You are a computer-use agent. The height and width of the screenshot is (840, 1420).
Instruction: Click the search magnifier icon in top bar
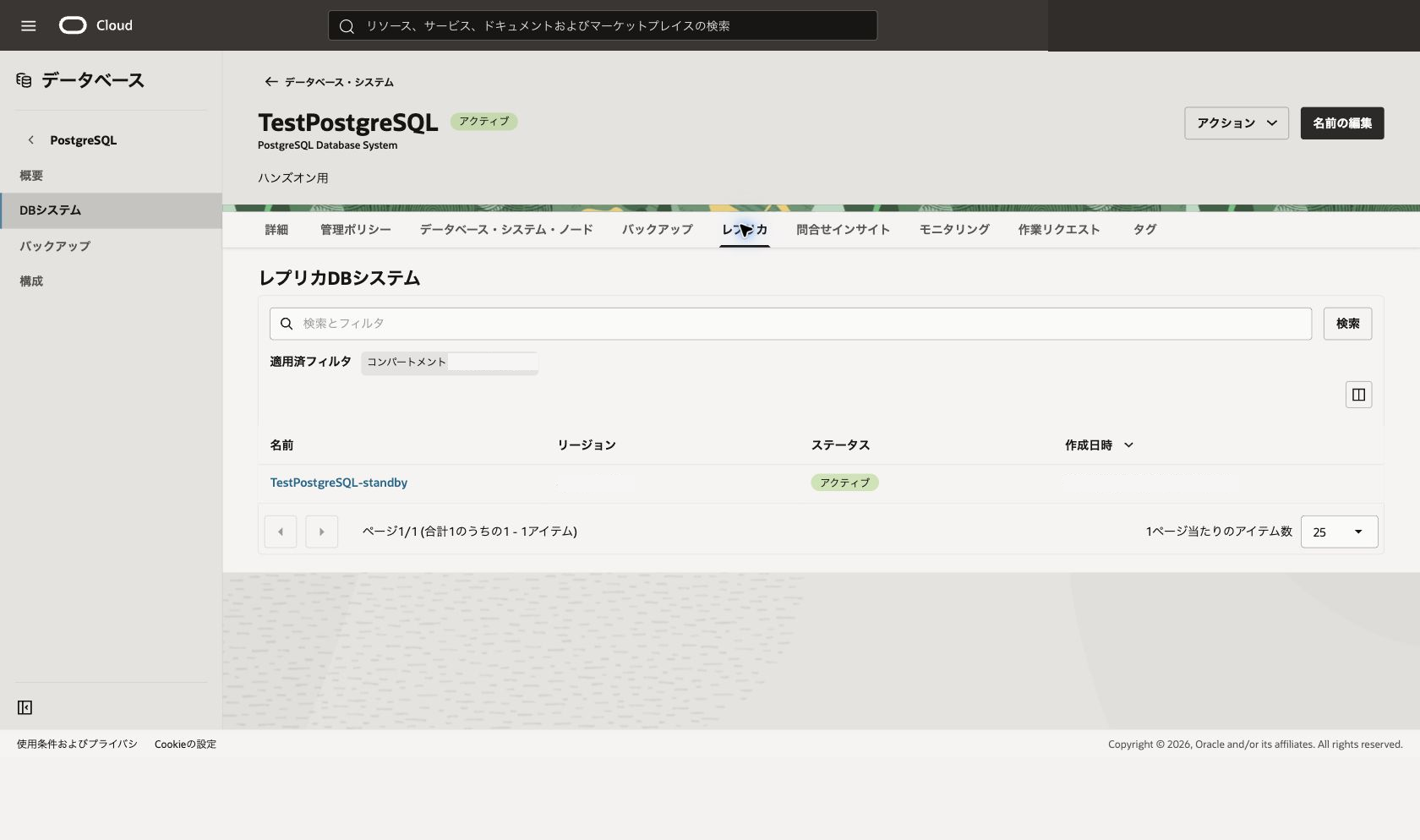(347, 26)
